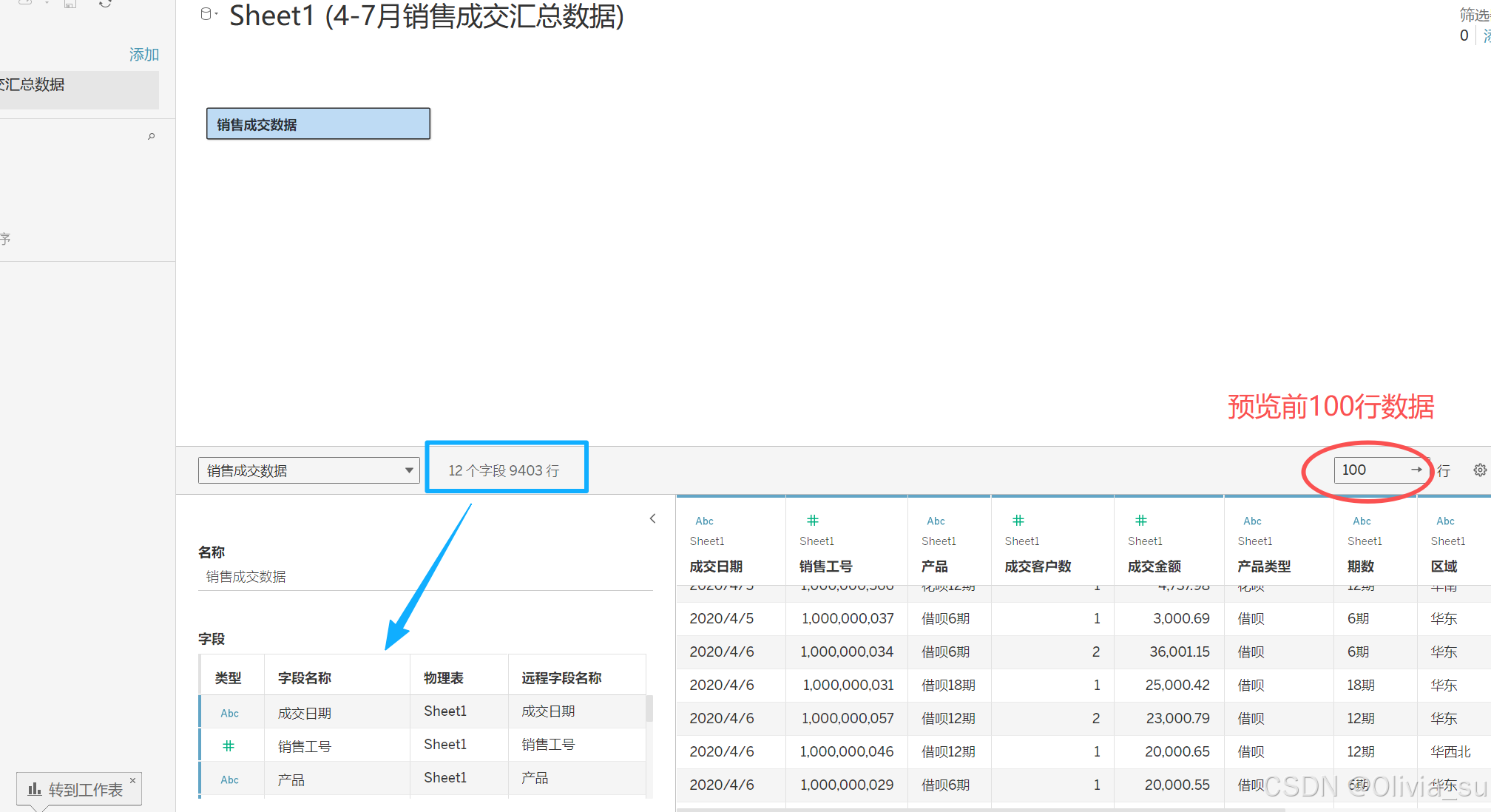The image size is (1491, 812).
Task: Expand the 销售成交数据 table dropdown
Action: [408, 470]
